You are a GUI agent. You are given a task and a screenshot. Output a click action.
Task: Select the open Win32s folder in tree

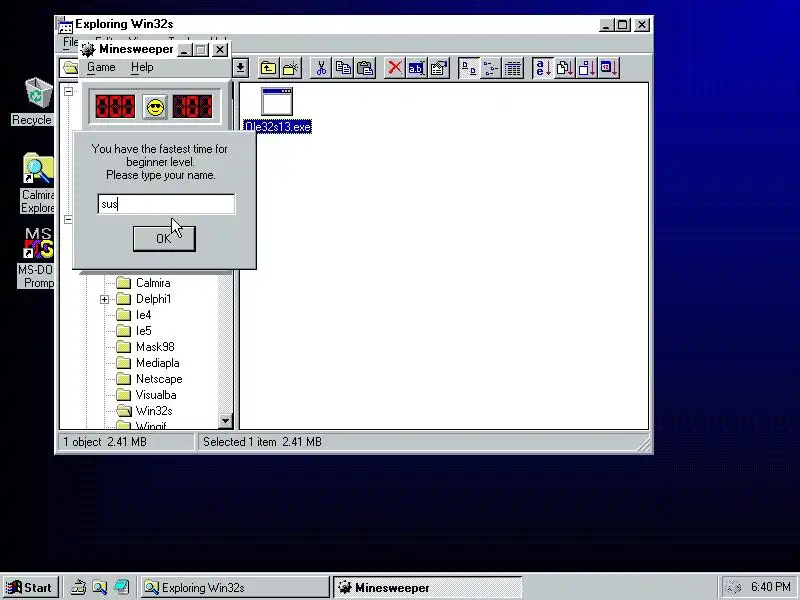pyautogui.click(x=154, y=411)
